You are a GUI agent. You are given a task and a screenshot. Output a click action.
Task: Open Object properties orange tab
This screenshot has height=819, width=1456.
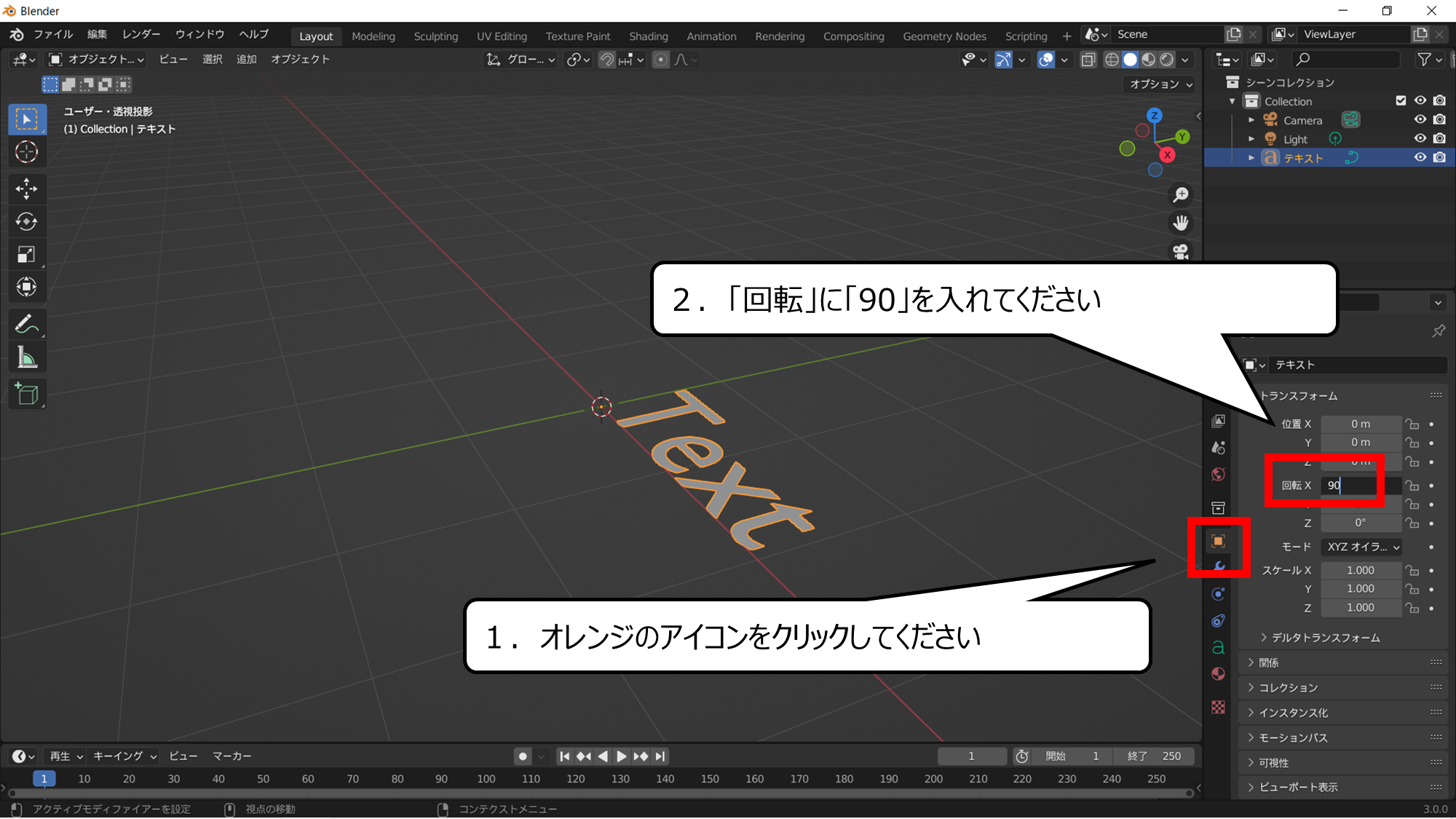point(1218,541)
